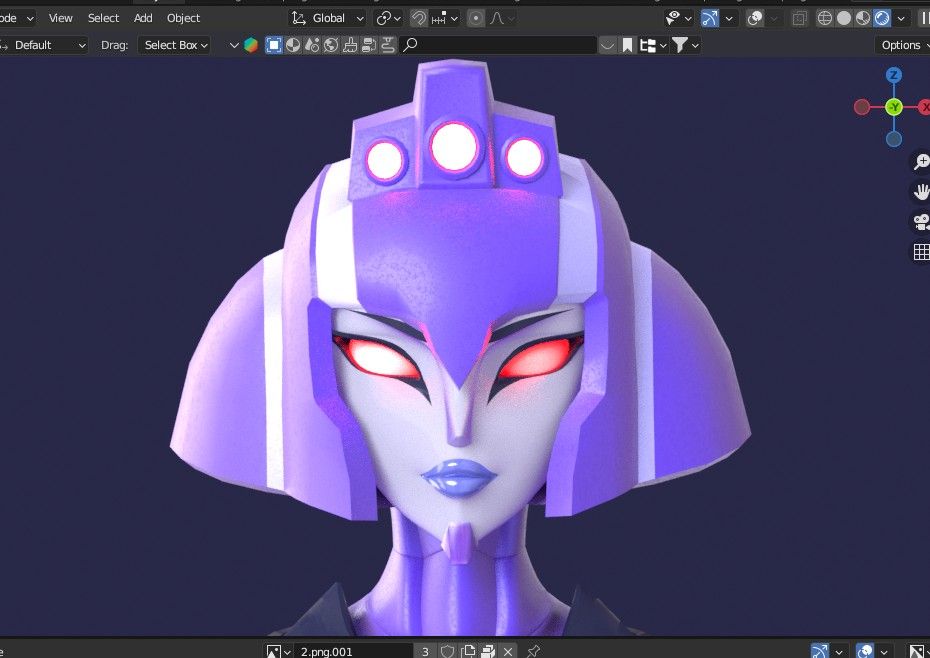Screen dimensions: 930x658
Task: Click the negative X axis on gizmo
Action: pyautogui.click(x=862, y=107)
